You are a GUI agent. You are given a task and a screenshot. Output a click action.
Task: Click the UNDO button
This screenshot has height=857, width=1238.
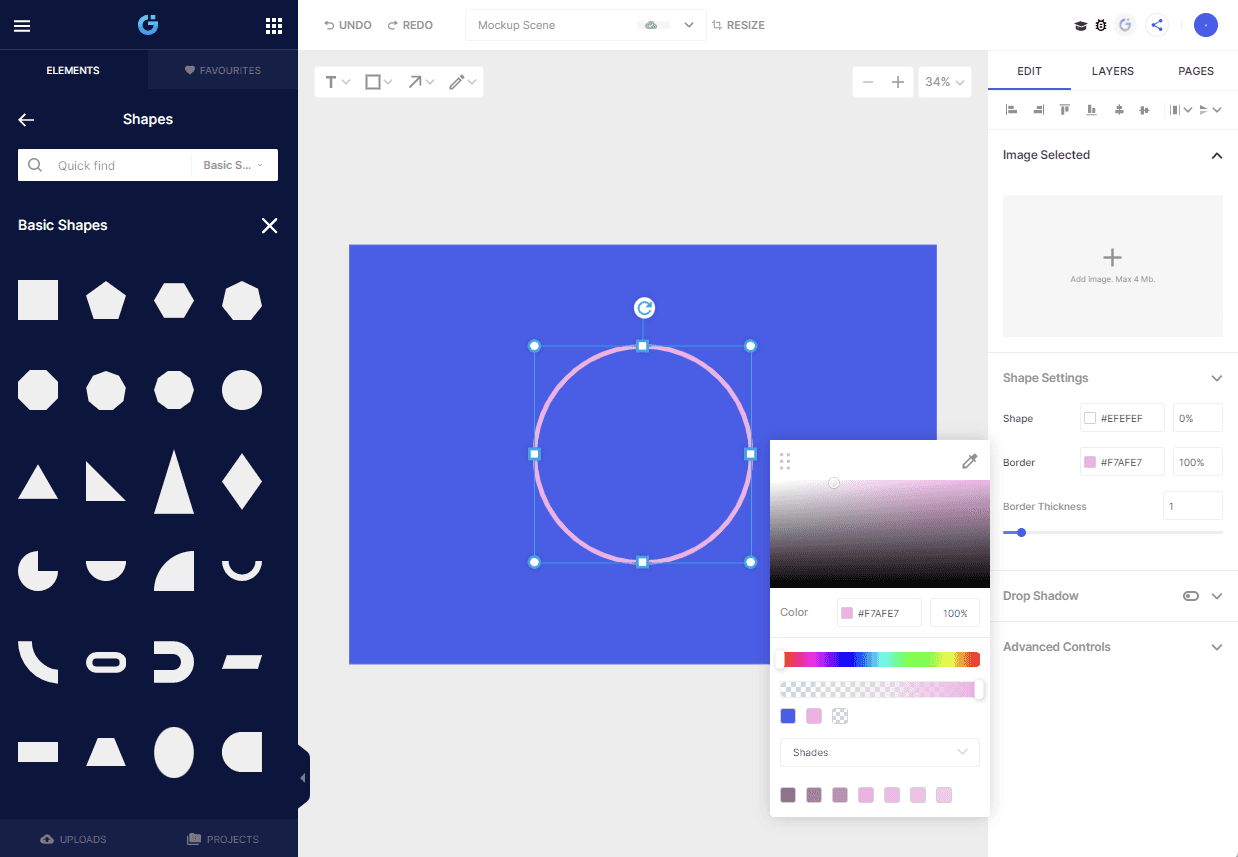tap(348, 25)
